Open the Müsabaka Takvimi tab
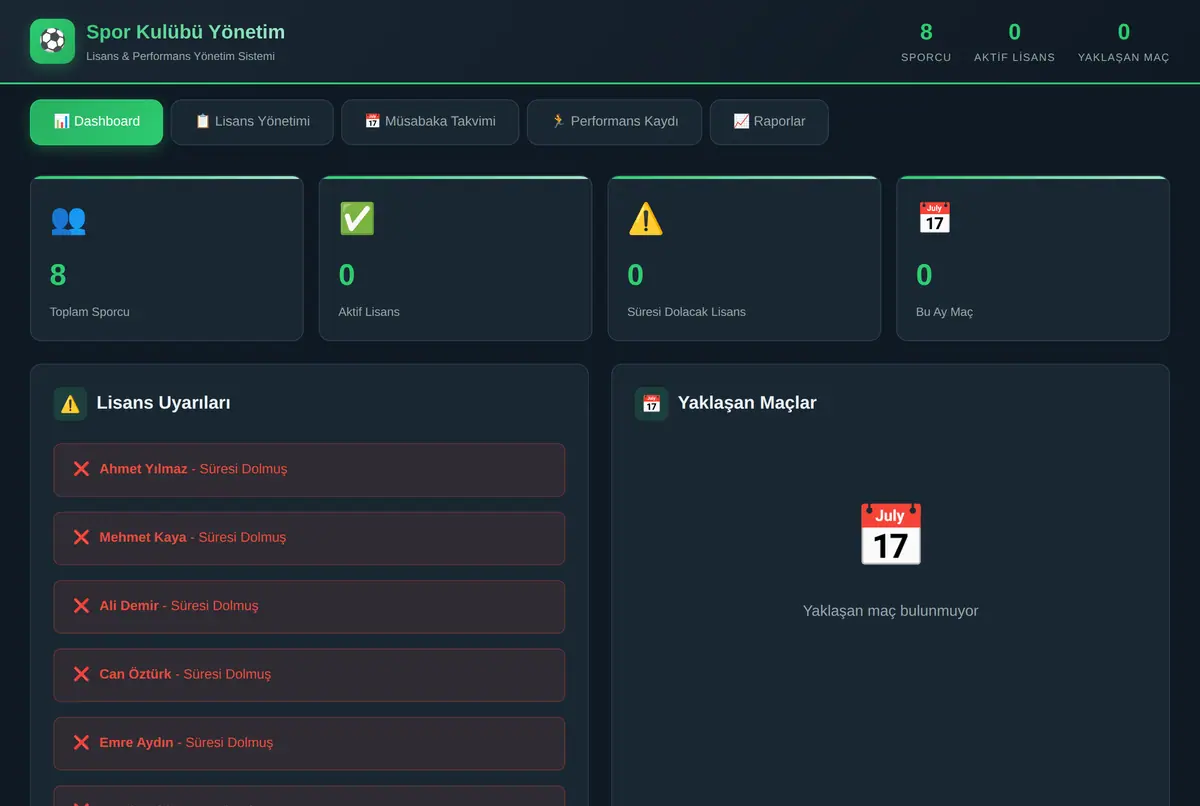 coord(430,122)
